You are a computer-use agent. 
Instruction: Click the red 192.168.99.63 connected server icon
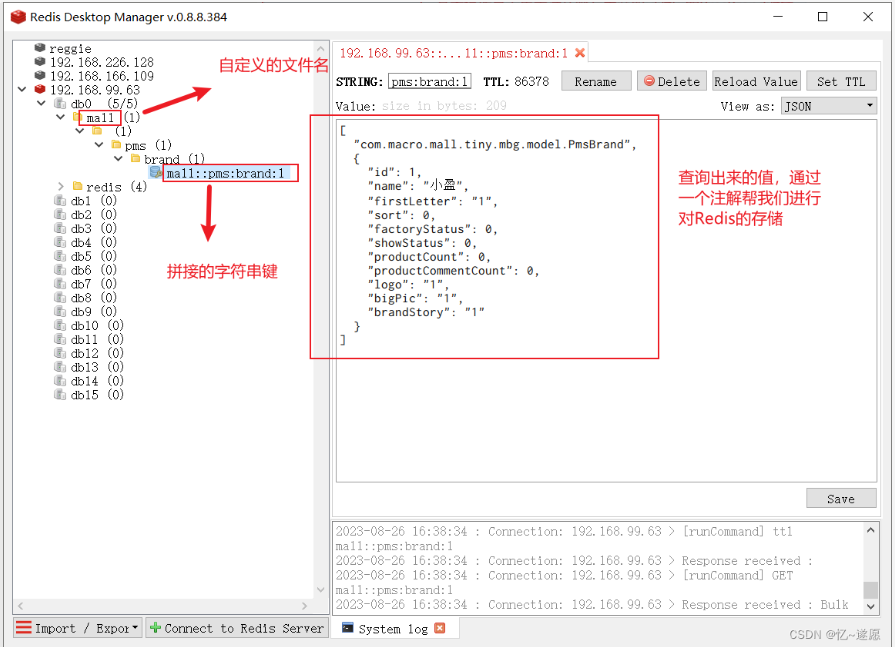pos(39,89)
